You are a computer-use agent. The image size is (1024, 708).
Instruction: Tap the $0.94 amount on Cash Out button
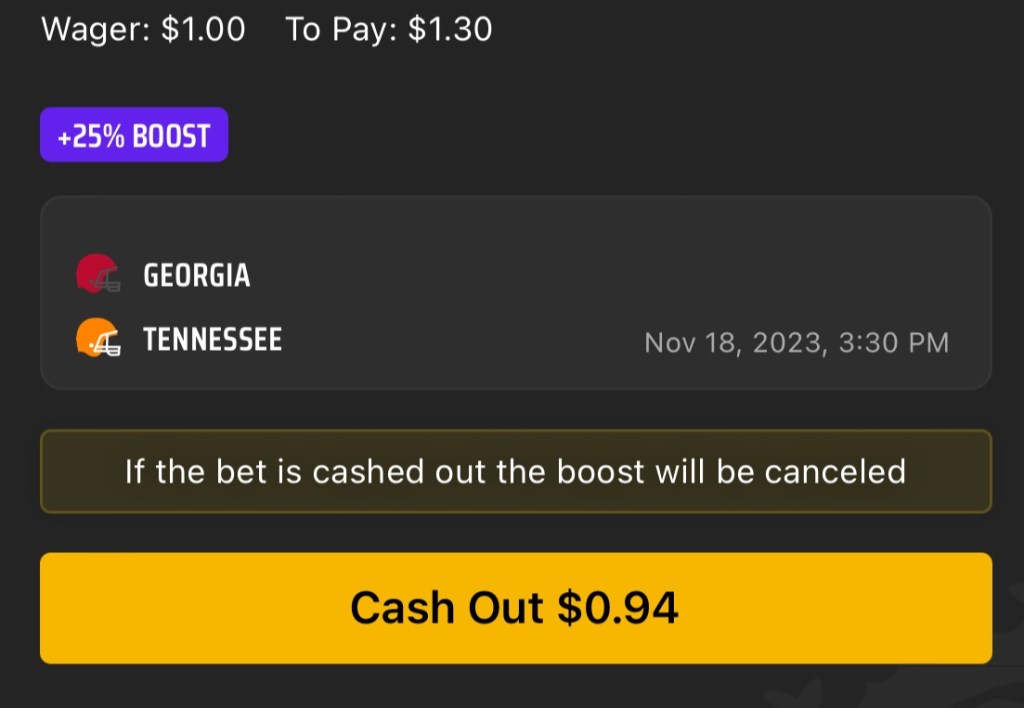tap(617, 607)
